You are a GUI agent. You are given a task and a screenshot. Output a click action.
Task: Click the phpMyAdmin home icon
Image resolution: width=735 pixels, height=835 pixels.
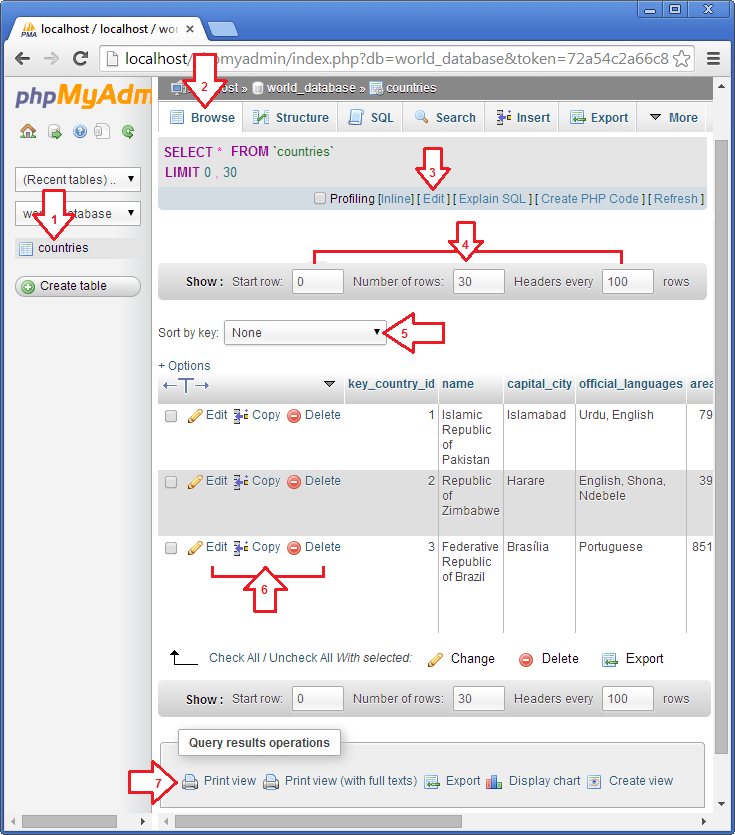tap(27, 131)
